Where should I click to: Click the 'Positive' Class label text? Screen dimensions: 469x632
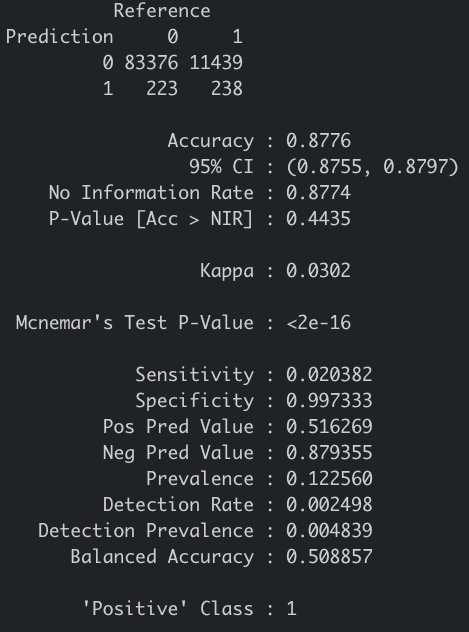pyautogui.click(x=168, y=609)
